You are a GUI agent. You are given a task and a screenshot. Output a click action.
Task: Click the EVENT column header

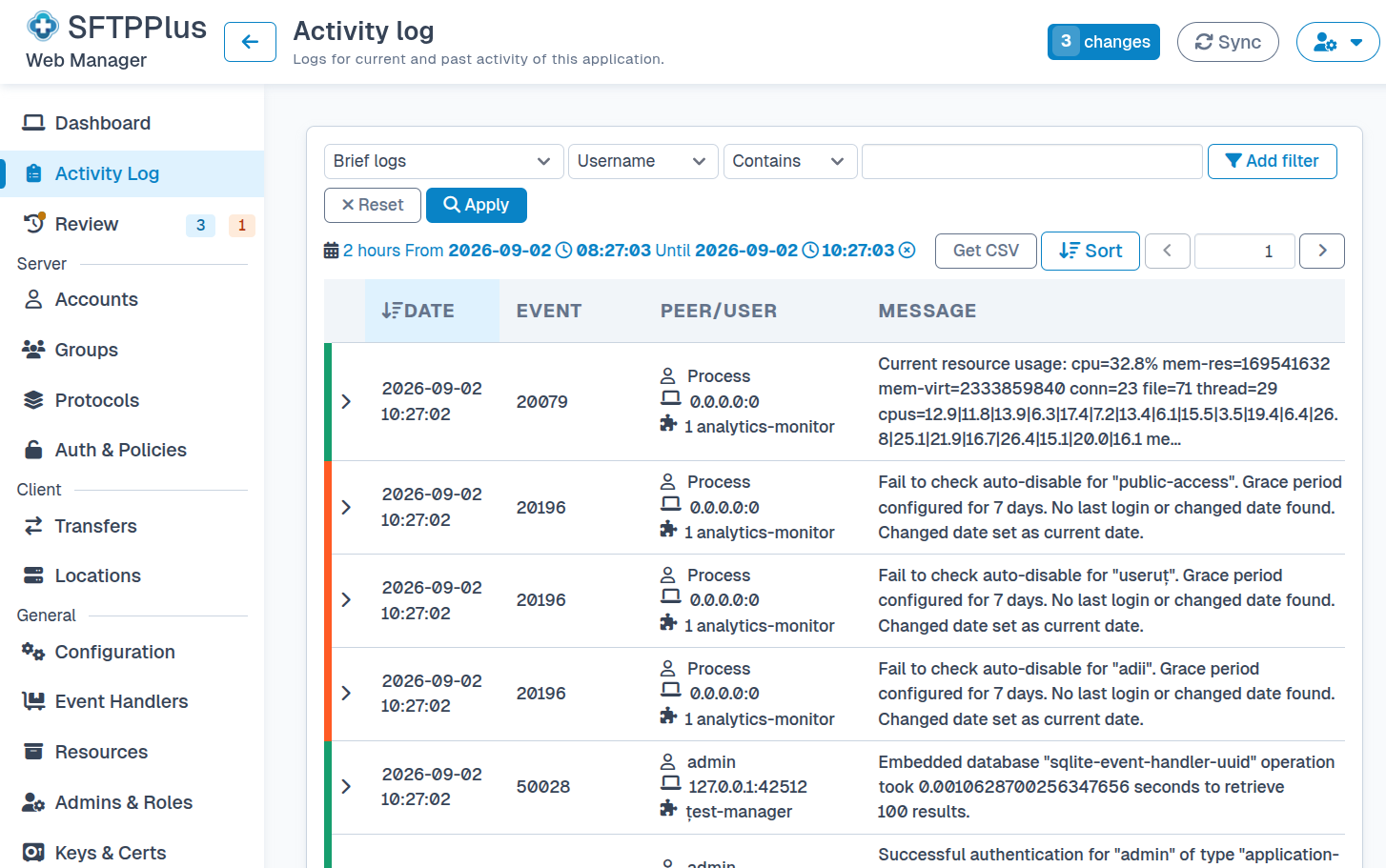click(x=549, y=311)
